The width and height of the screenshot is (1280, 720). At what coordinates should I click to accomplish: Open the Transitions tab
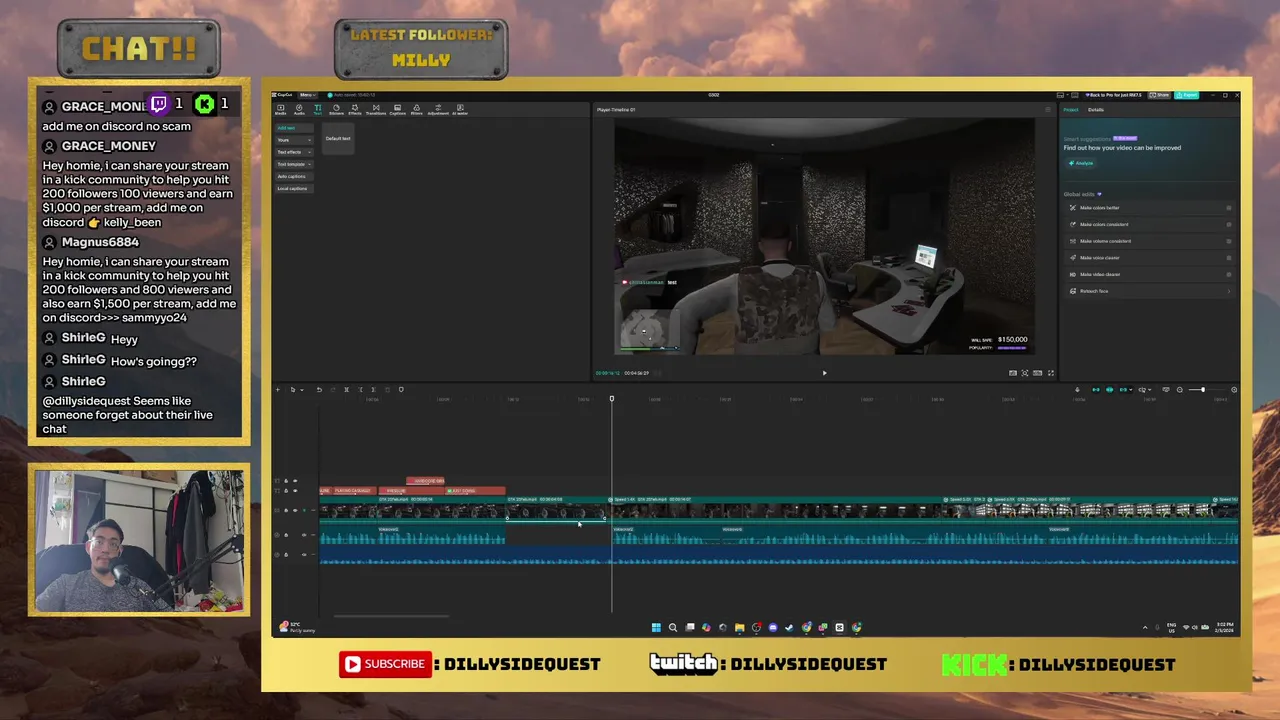click(x=376, y=109)
